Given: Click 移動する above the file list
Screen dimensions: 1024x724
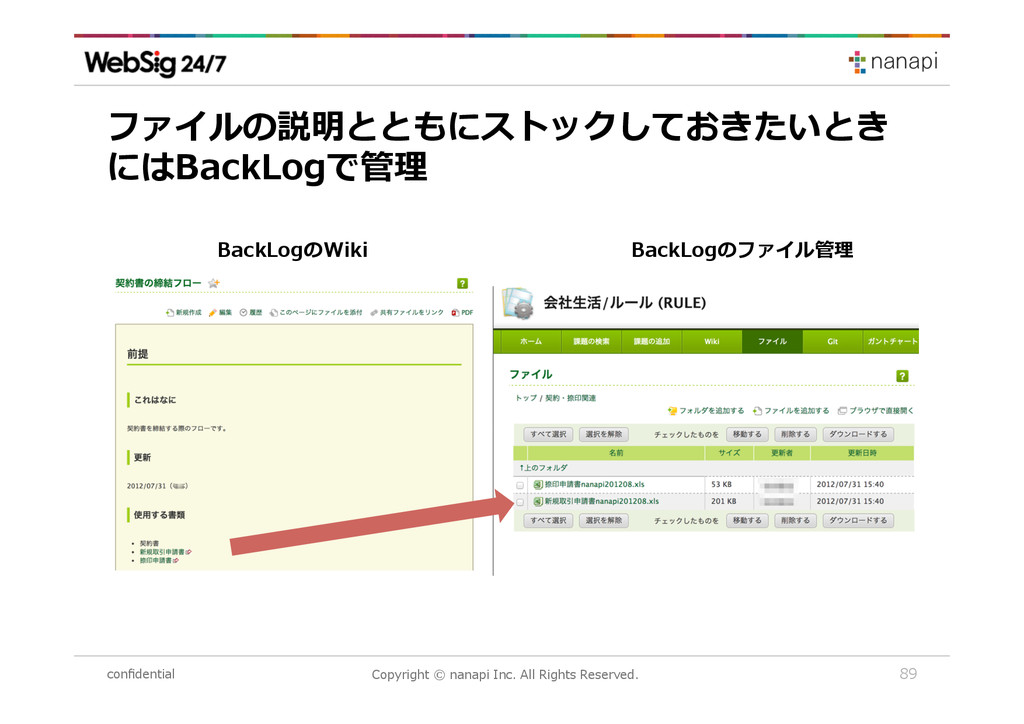Looking at the screenshot, I should 747,434.
